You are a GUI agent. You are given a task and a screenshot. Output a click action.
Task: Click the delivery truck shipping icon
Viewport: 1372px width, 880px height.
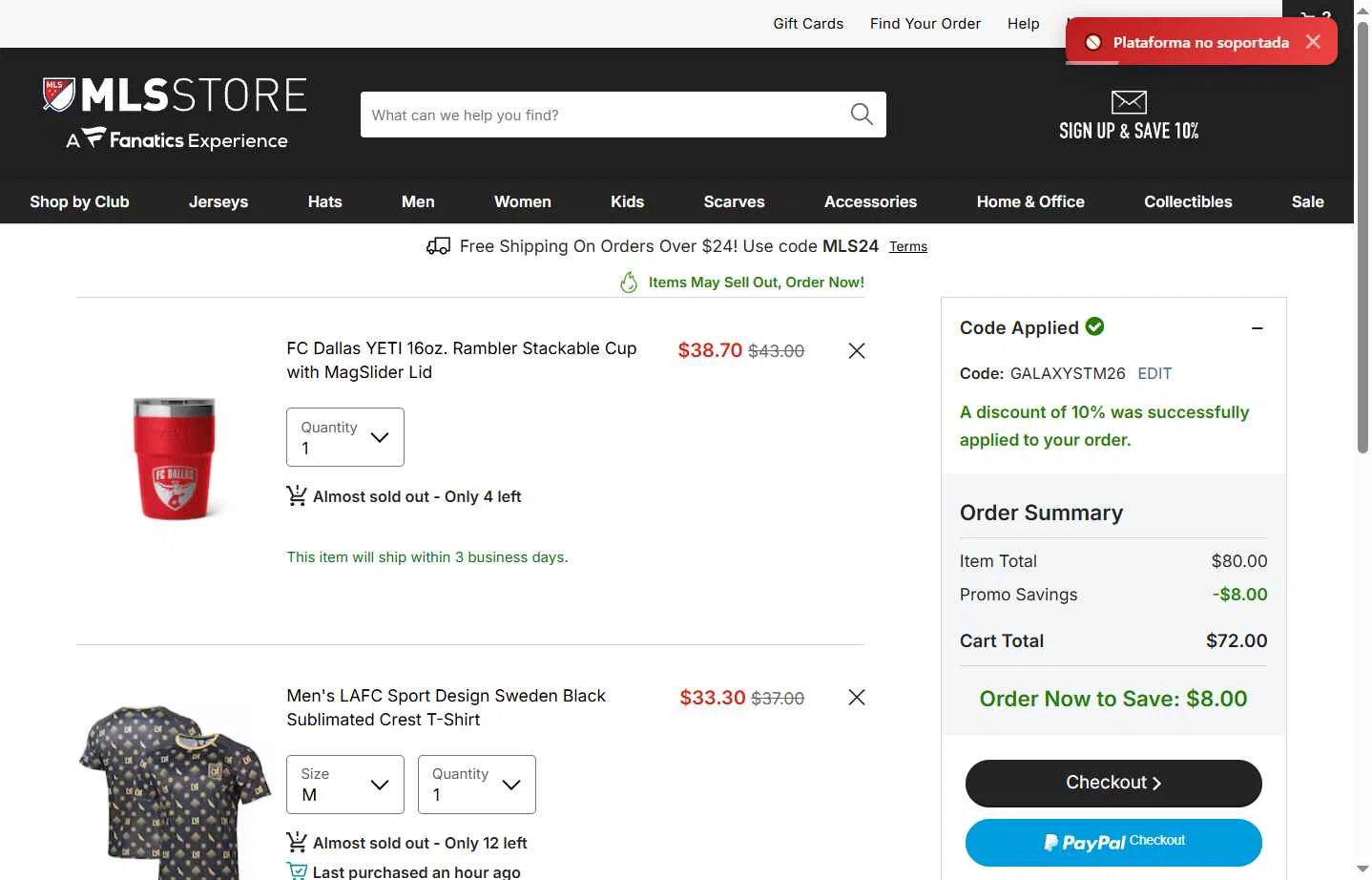438,246
